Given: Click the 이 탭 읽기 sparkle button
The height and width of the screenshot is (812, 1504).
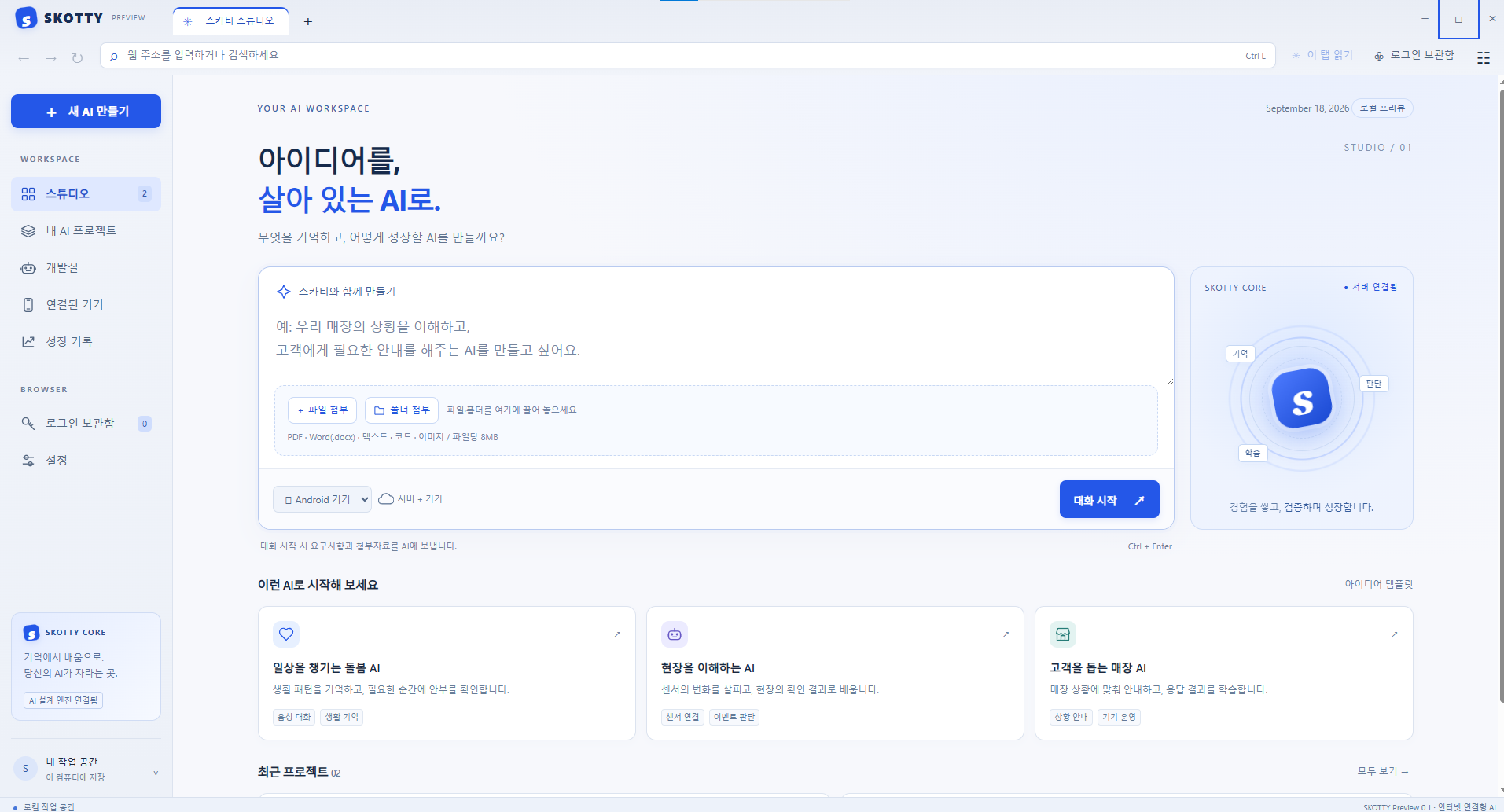Looking at the screenshot, I should 1322,55.
